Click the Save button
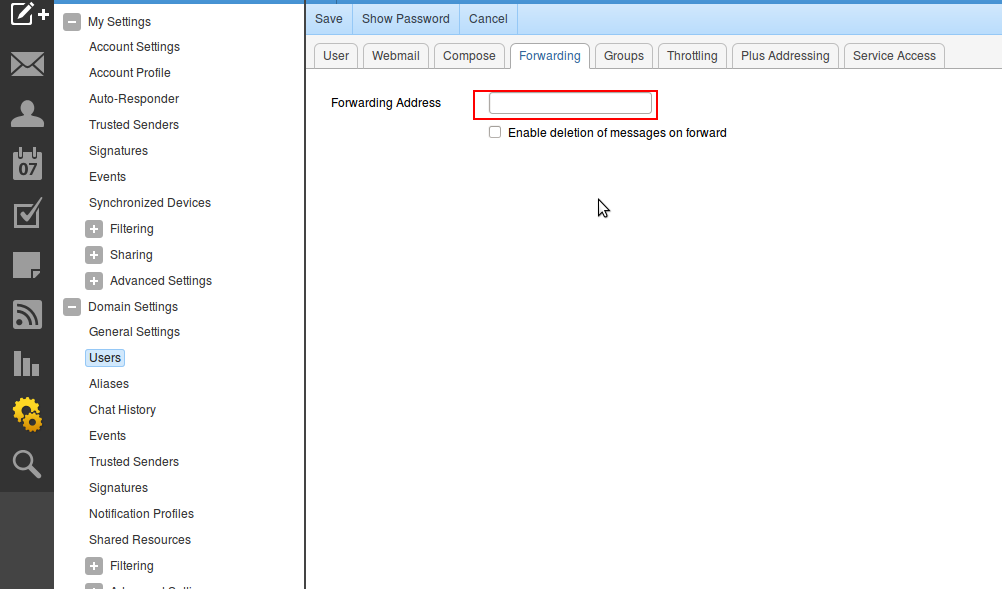Viewport: 1002px width, 589px height. [x=328, y=19]
